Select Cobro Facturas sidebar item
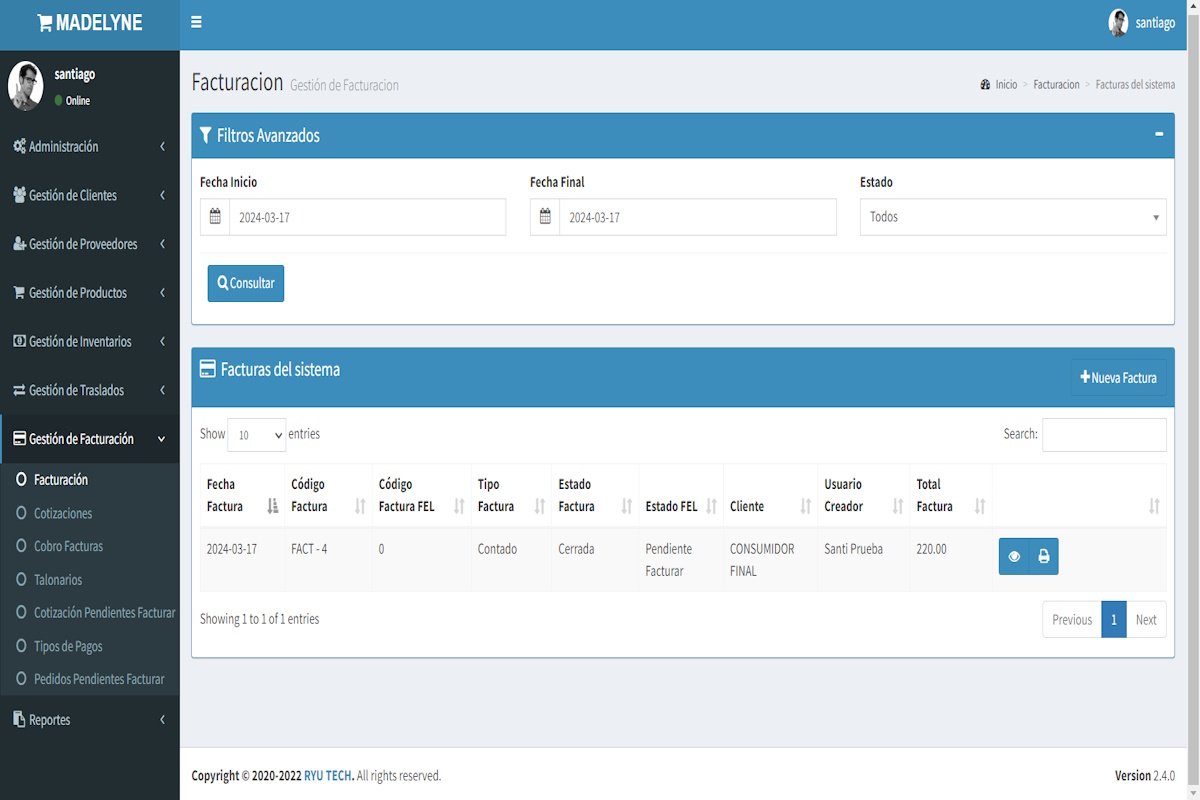Screen dimensions: 1200x800 pyautogui.click(x=68, y=546)
